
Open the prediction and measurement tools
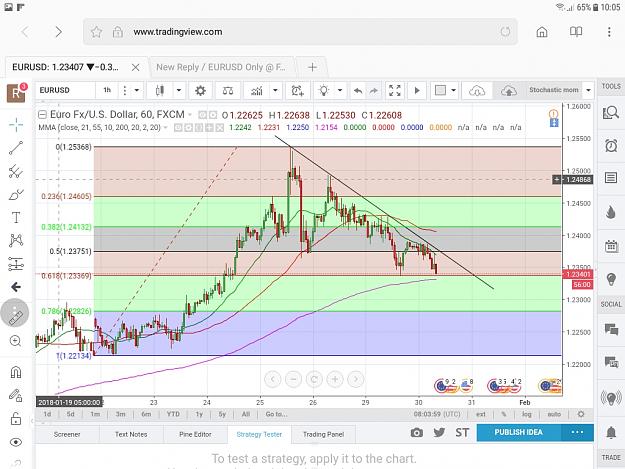pos(16,264)
